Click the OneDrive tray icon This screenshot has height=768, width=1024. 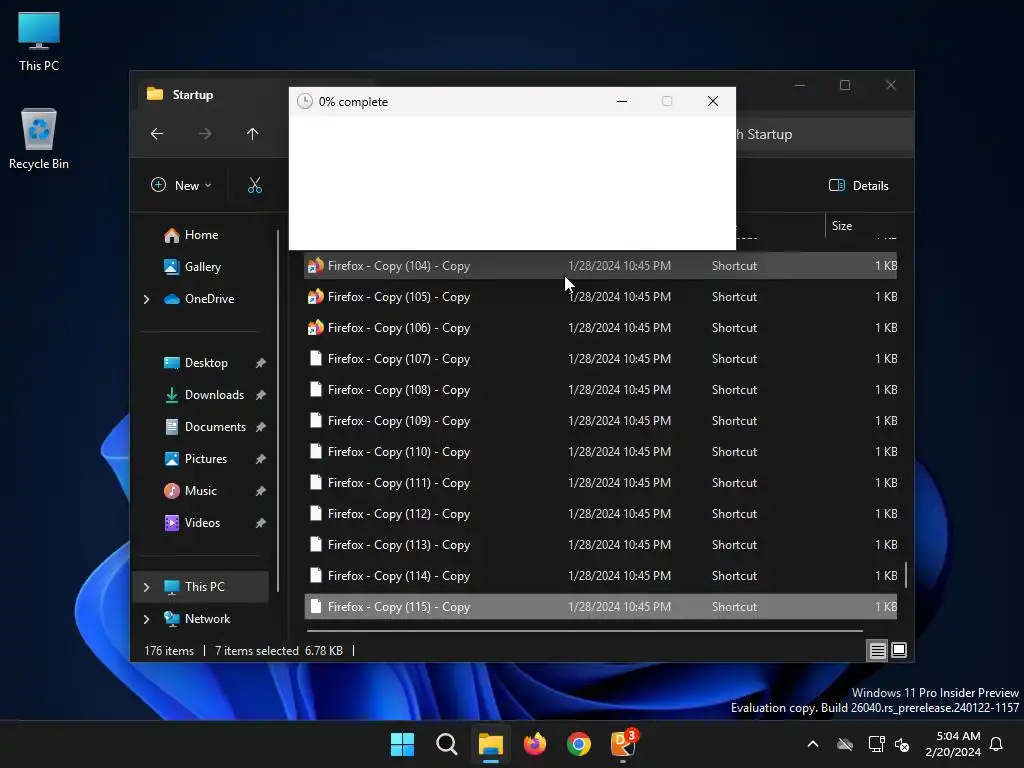tap(845, 744)
